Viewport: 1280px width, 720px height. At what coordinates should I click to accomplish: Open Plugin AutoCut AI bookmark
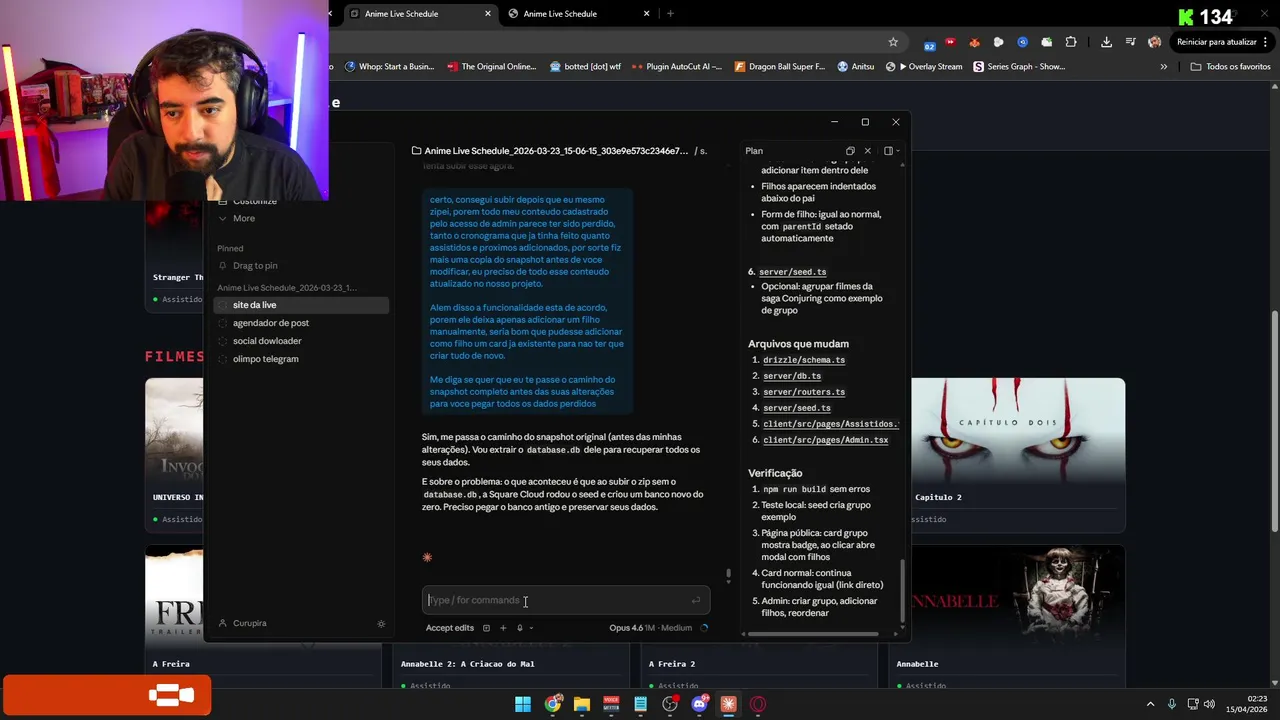677,67
